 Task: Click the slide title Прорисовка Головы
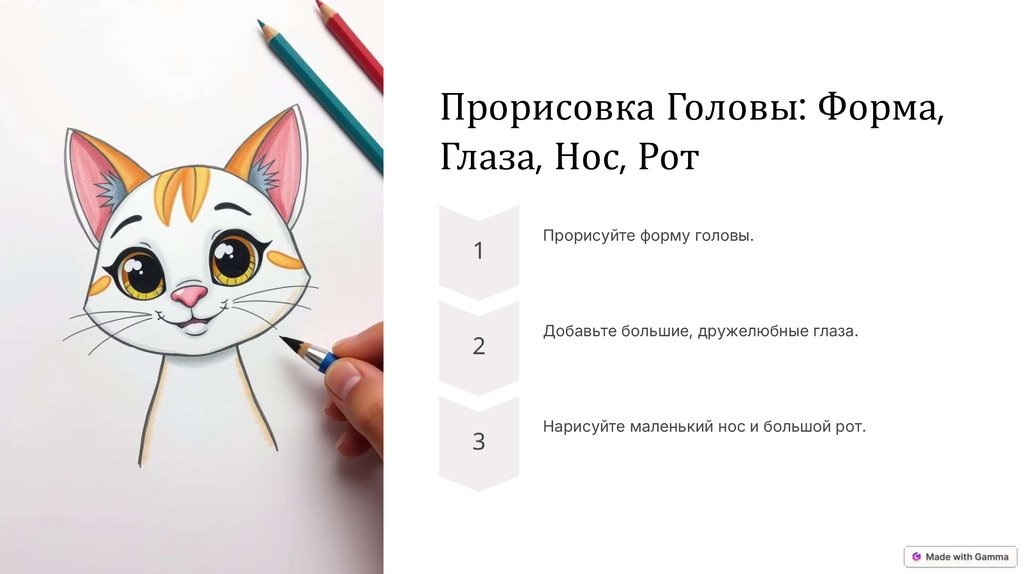point(692,132)
